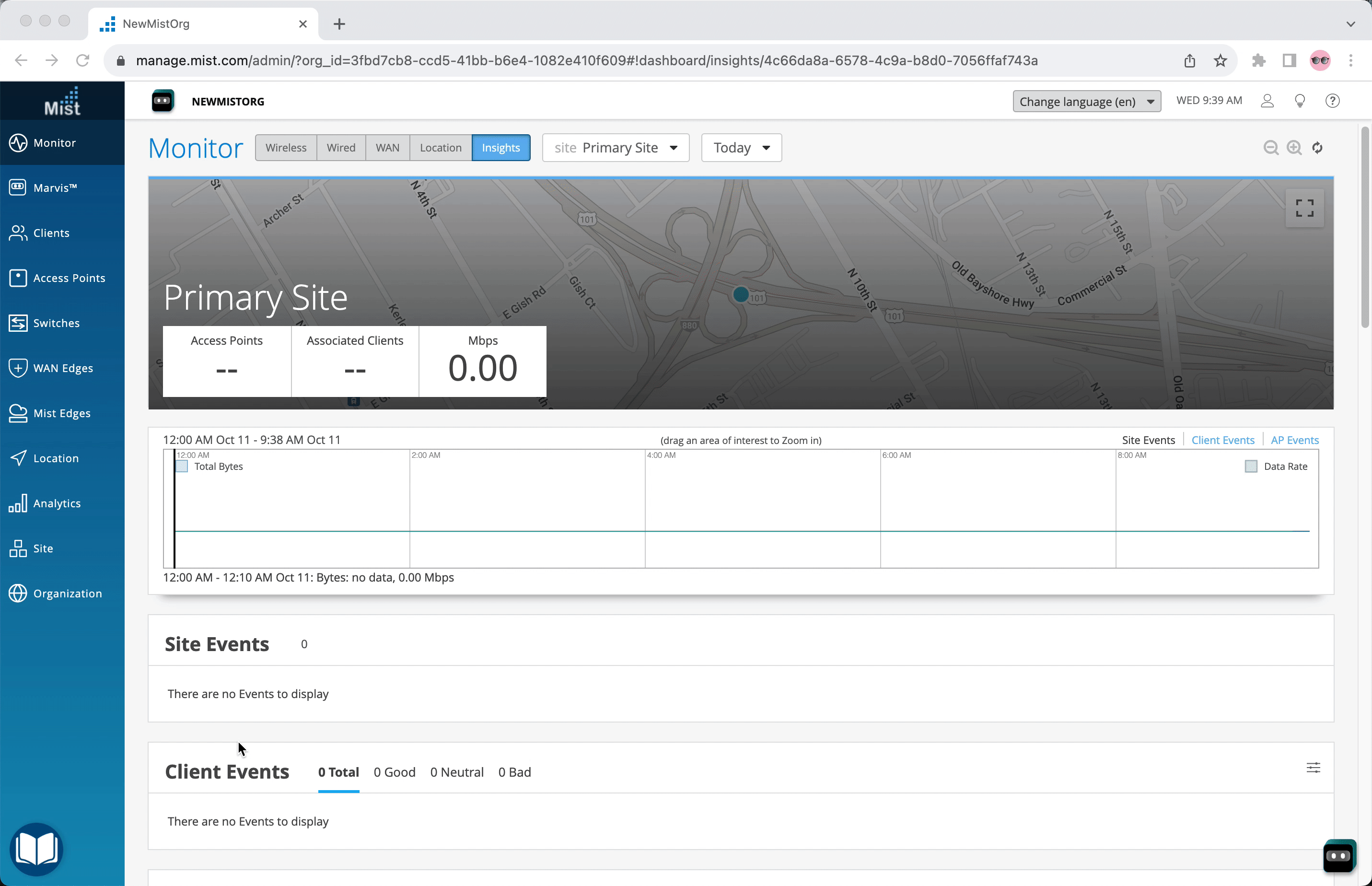
Task: Open the Marvis chat assistant icon
Action: point(1338,855)
